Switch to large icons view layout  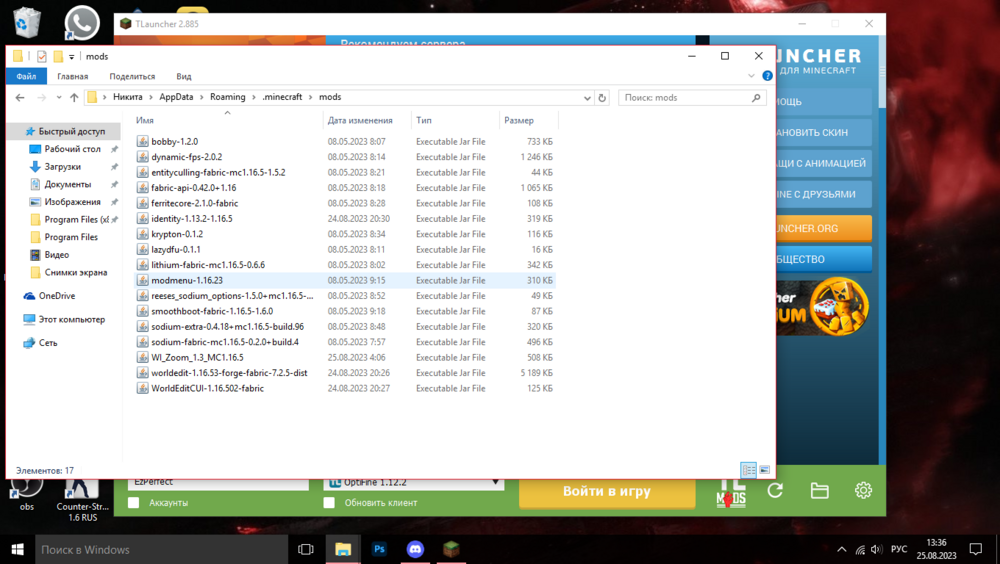(x=765, y=470)
